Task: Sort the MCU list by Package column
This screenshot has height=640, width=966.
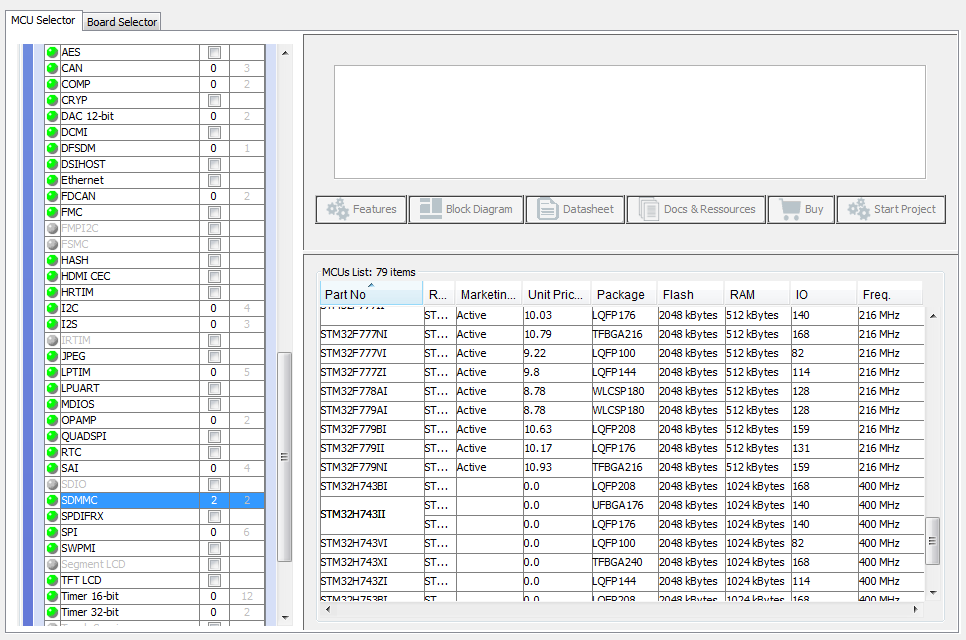Action: 624,294
